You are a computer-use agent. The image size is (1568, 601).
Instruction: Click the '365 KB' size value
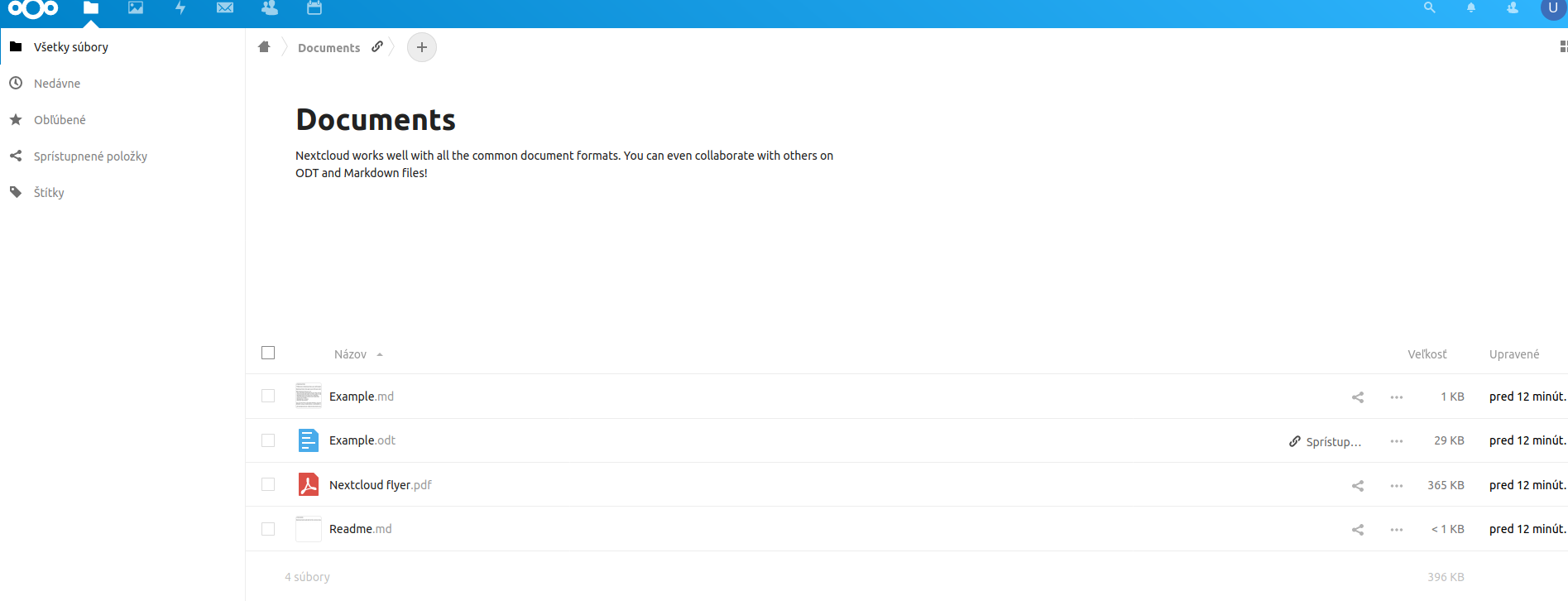(1446, 485)
